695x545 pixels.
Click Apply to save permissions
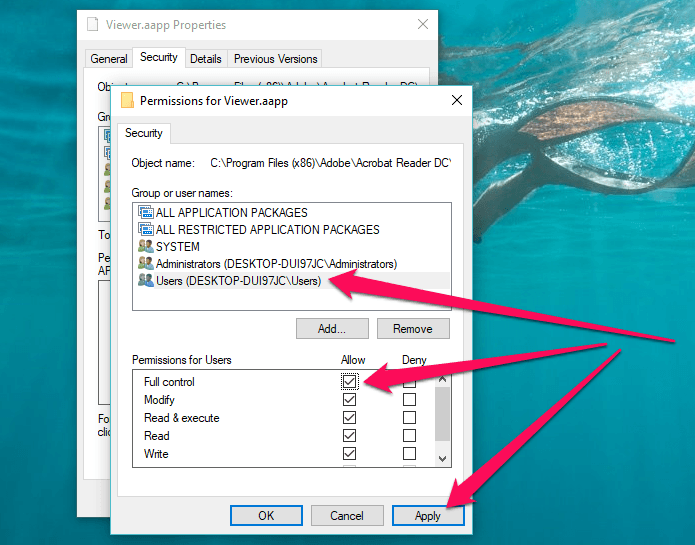[x=428, y=515]
